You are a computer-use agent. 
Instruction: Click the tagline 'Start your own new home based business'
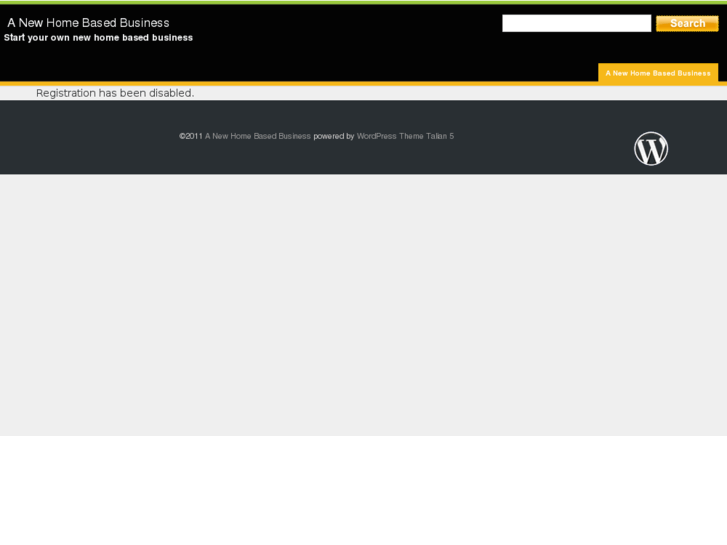pos(98,38)
